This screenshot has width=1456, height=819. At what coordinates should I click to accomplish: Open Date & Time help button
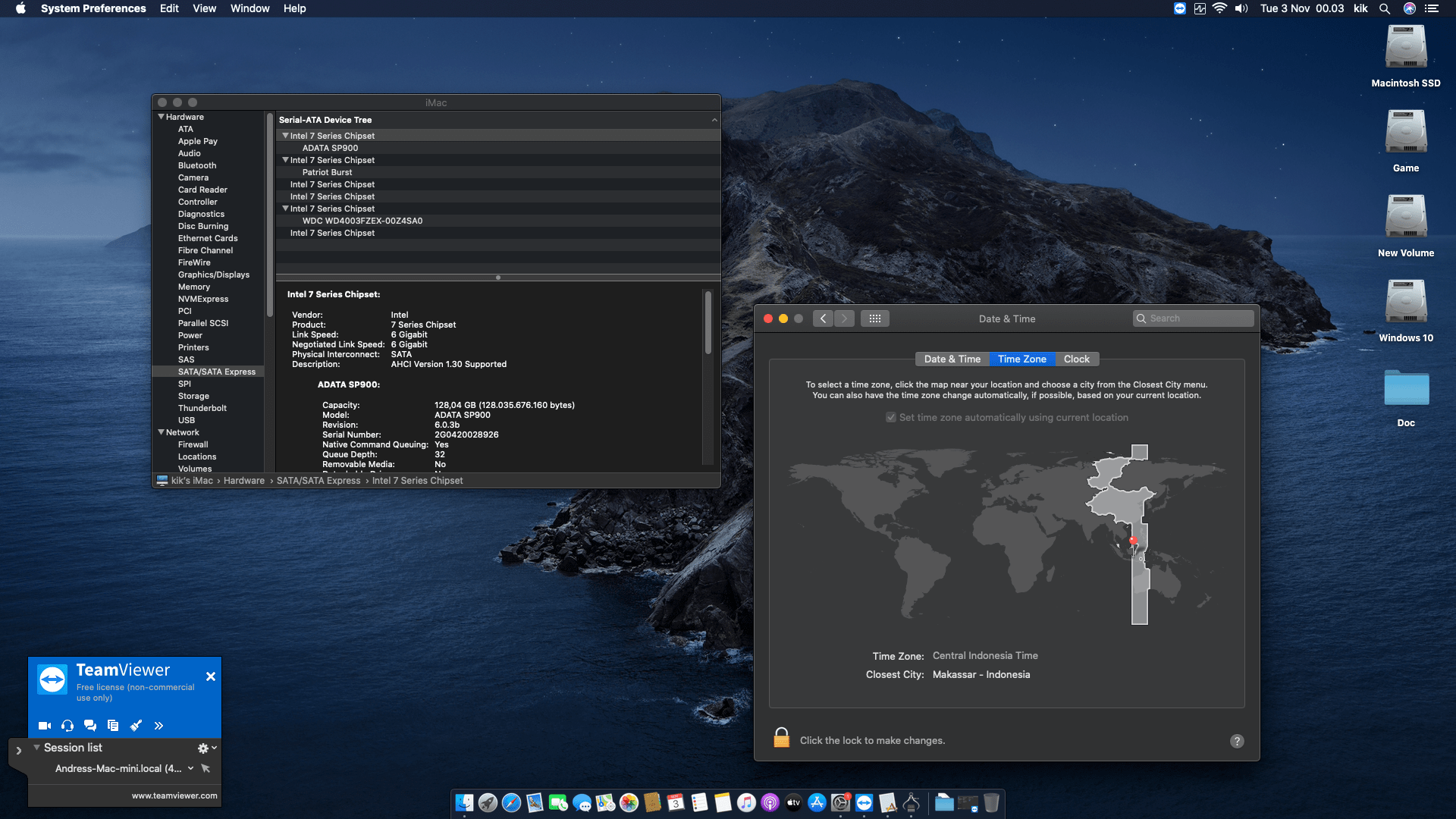pyautogui.click(x=1237, y=741)
